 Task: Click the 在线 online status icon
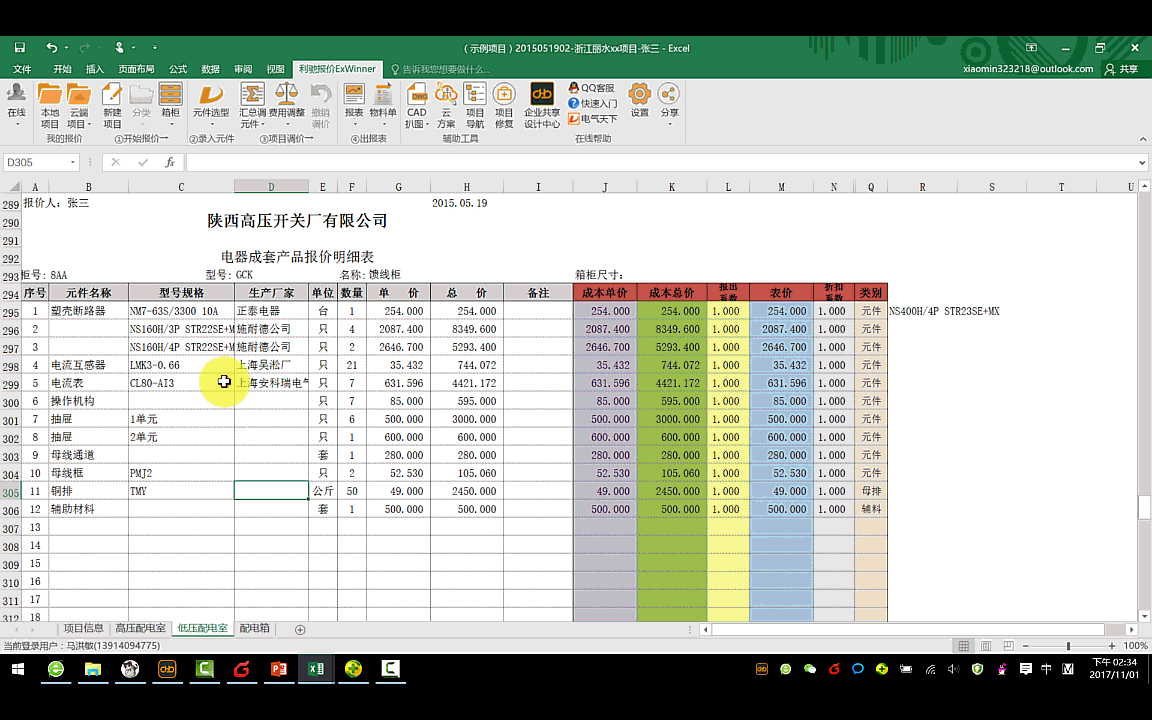coord(16,101)
